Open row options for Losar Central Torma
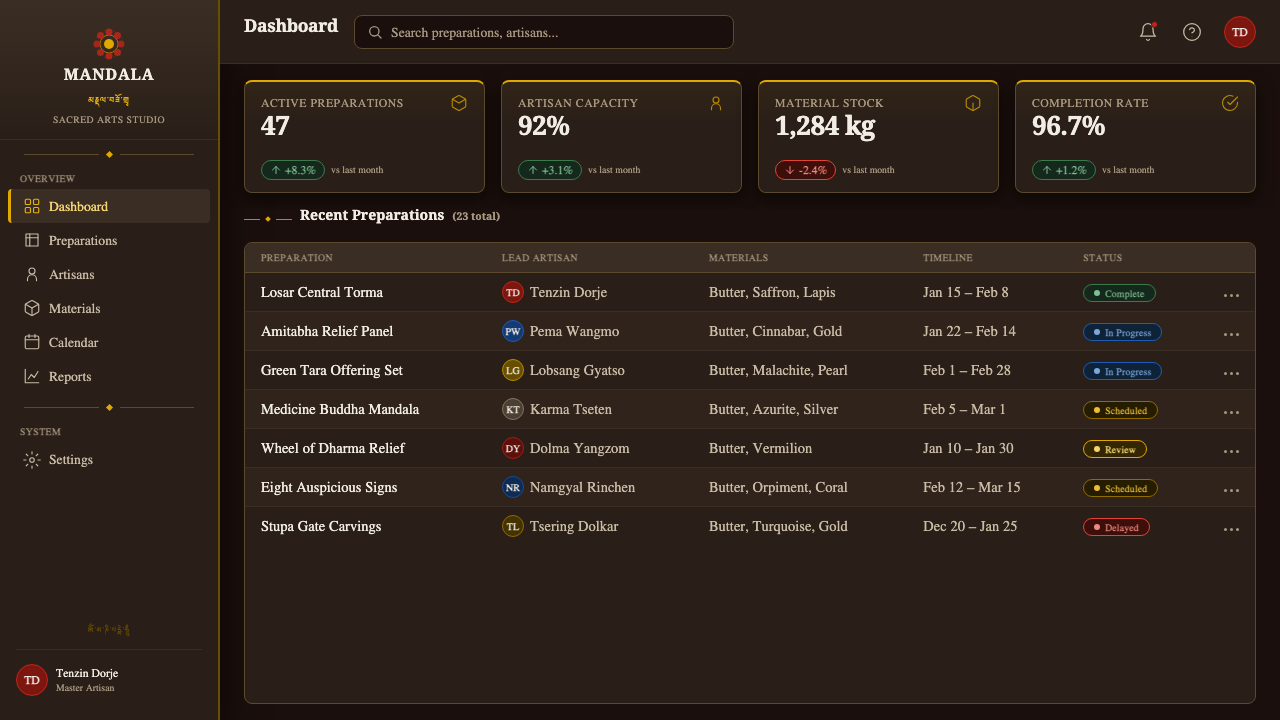This screenshot has width=1280, height=720. 1231,294
